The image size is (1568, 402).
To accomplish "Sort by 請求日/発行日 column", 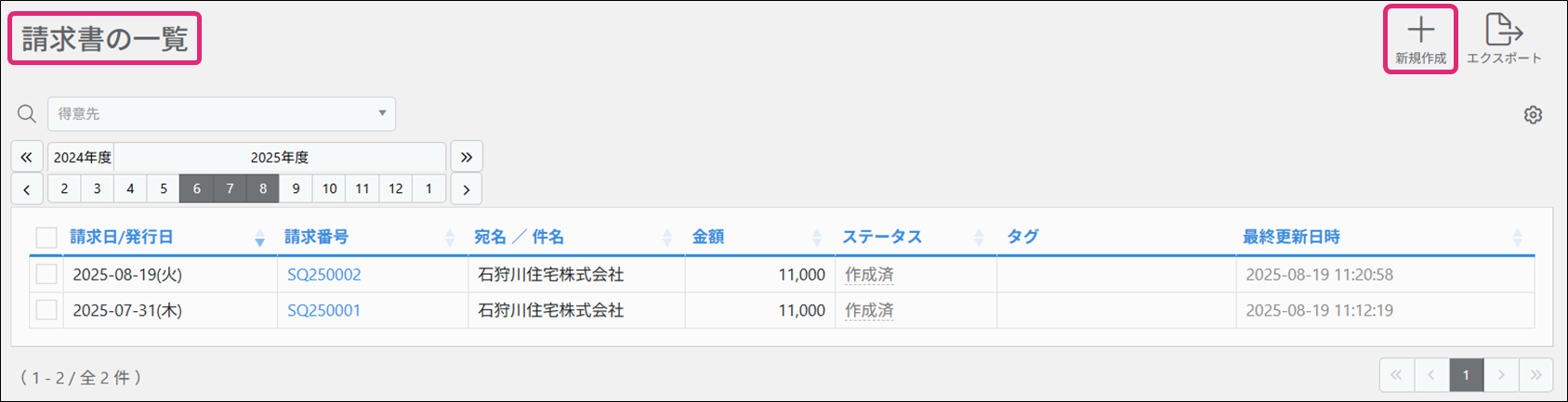I will (x=122, y=238).
